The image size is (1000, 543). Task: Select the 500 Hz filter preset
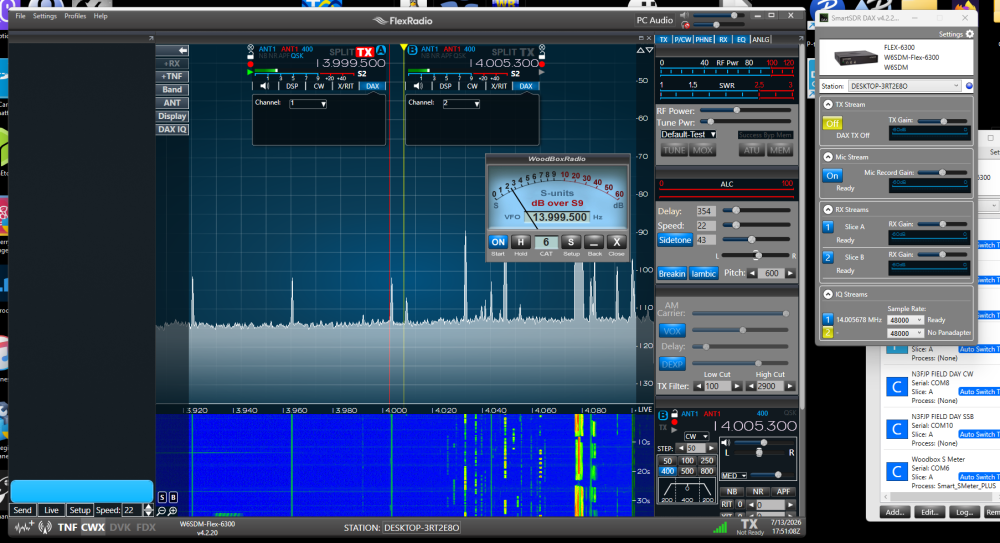(x=687, y=471)
